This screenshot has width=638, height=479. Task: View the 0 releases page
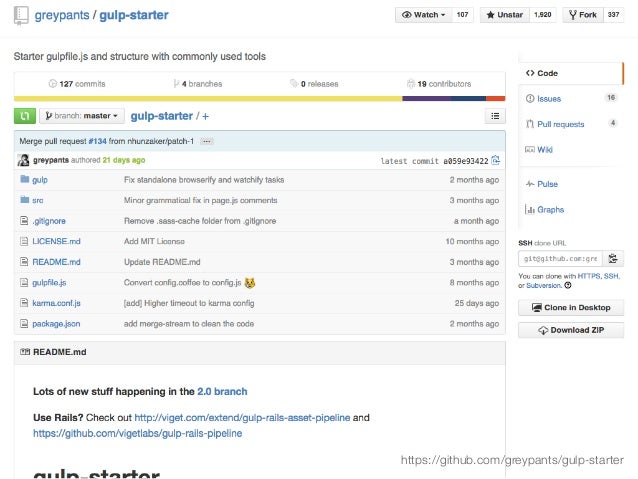pyautogui.click(x=314, y=84)
